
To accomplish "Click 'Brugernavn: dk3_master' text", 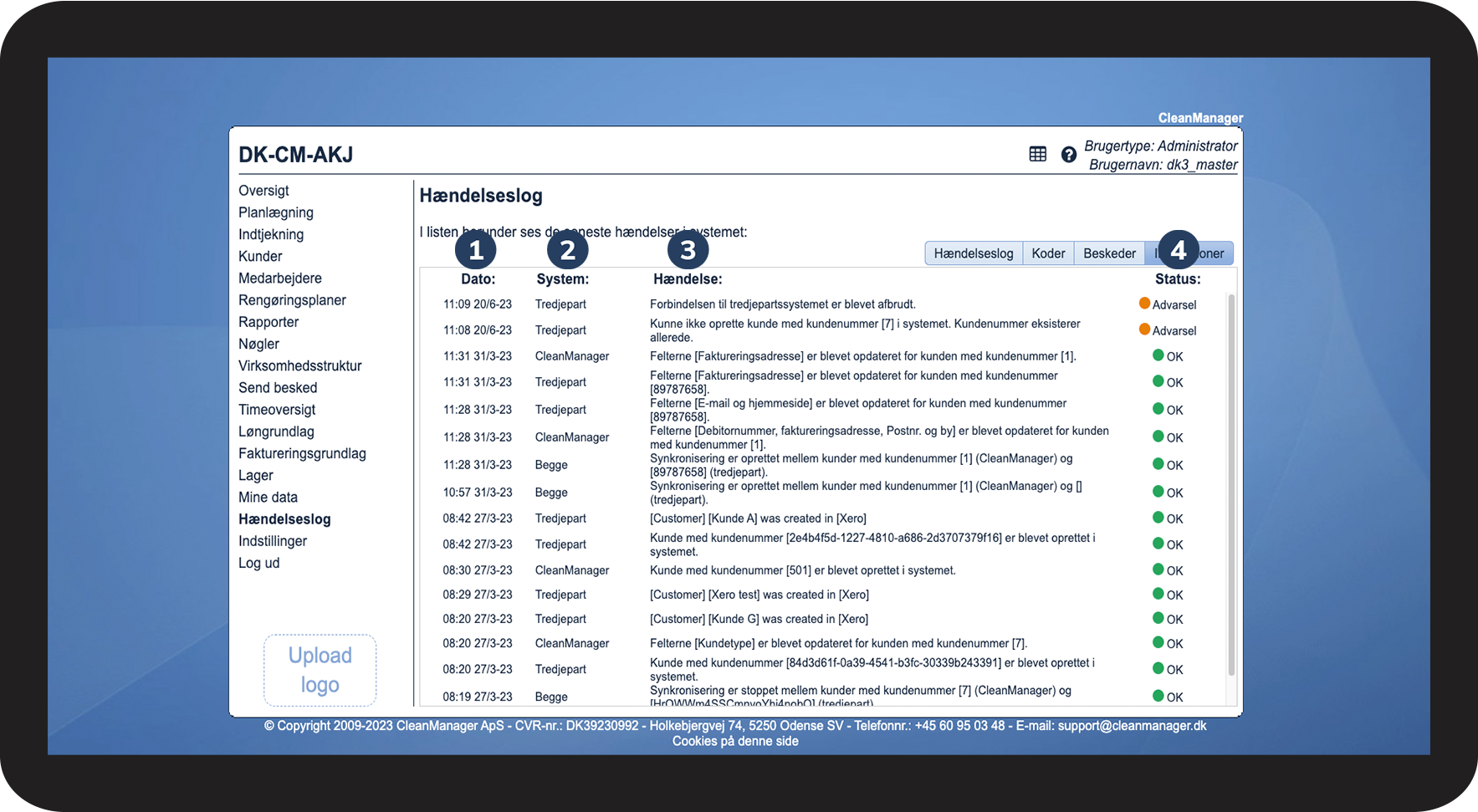I will tap(1163, 165).
